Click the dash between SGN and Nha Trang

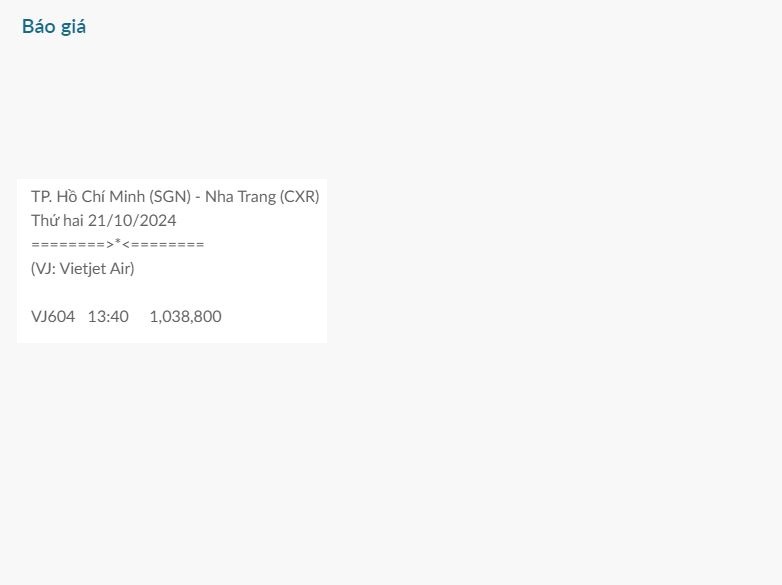point(198,197)
